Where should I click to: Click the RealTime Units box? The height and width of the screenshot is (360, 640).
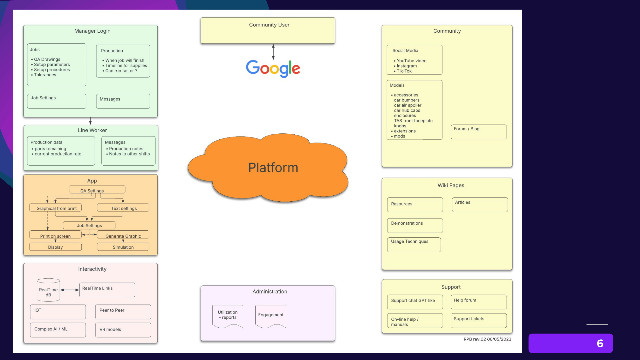pos(107,290)
